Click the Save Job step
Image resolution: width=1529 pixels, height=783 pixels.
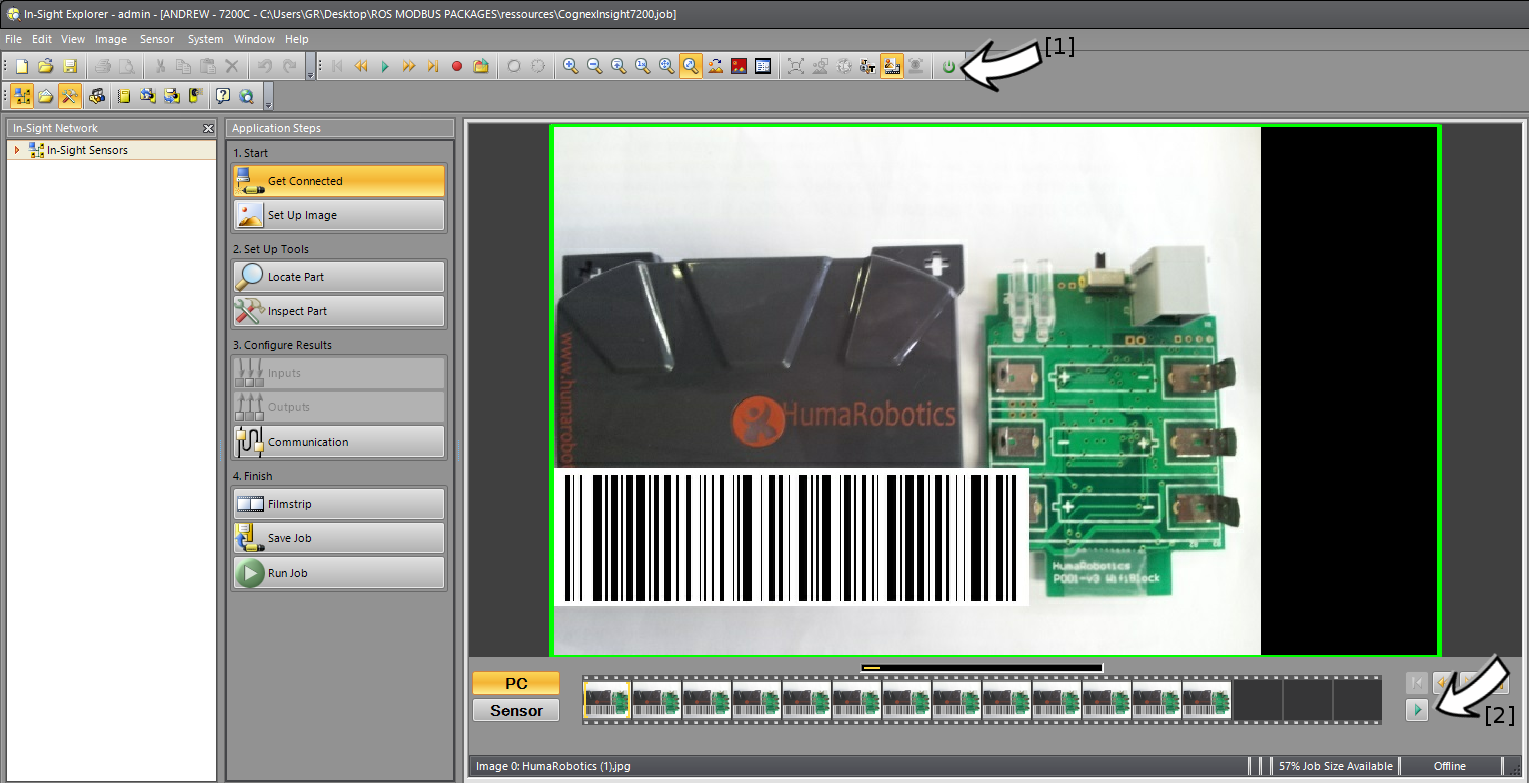point(339,538)
